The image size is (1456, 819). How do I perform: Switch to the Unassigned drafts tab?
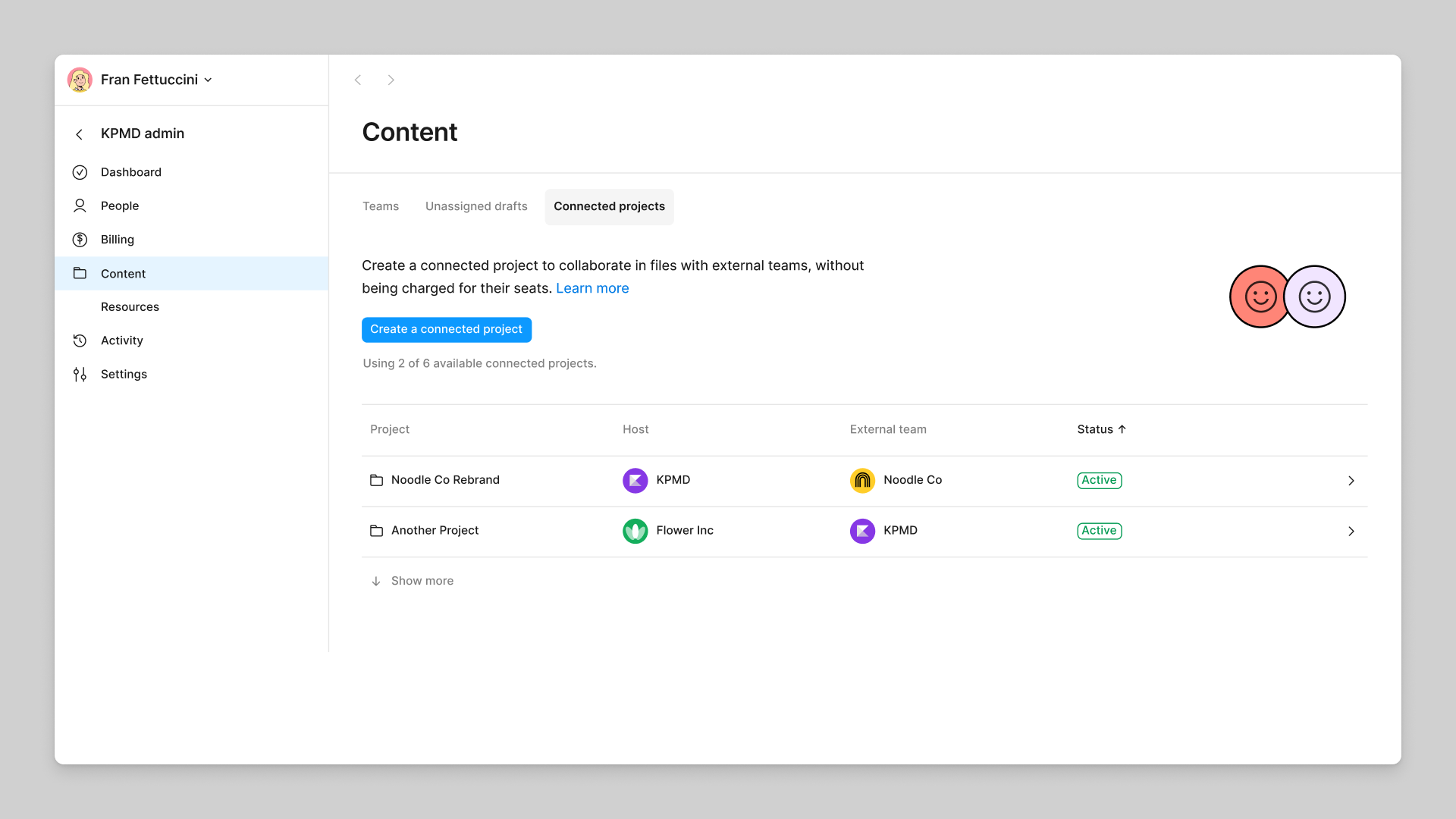click(x=476, y=206)
